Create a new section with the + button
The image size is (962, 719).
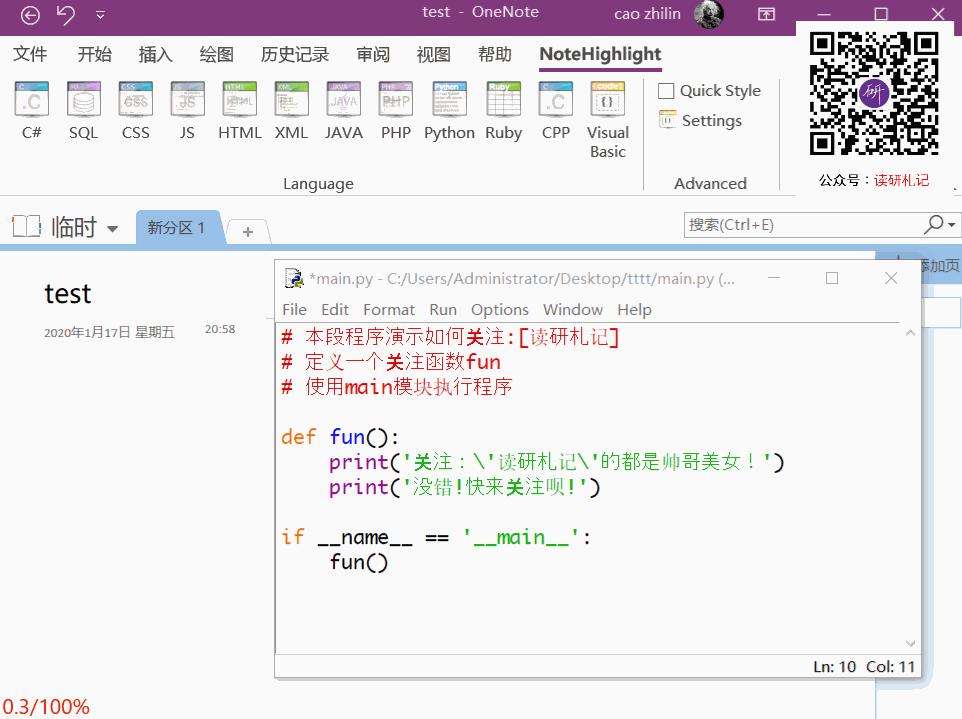point(247,229)
